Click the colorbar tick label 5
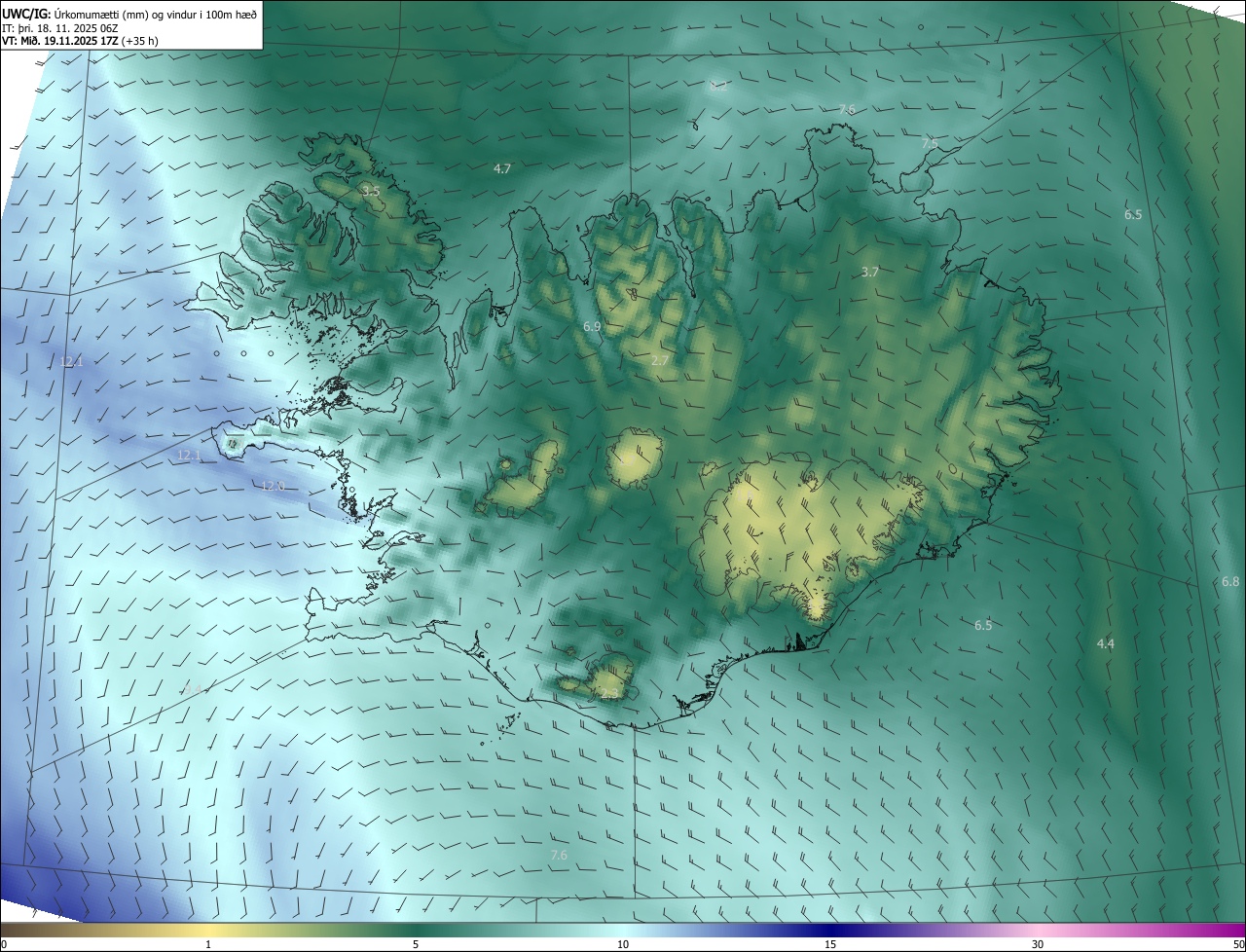 coord(416,945)
